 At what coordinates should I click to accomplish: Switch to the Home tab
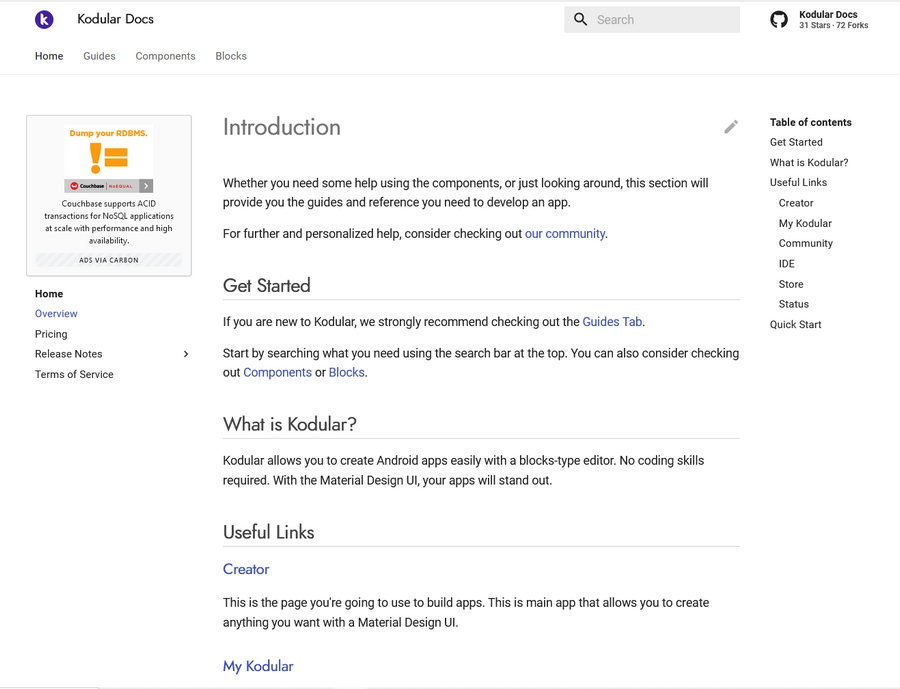pos(49,56)
